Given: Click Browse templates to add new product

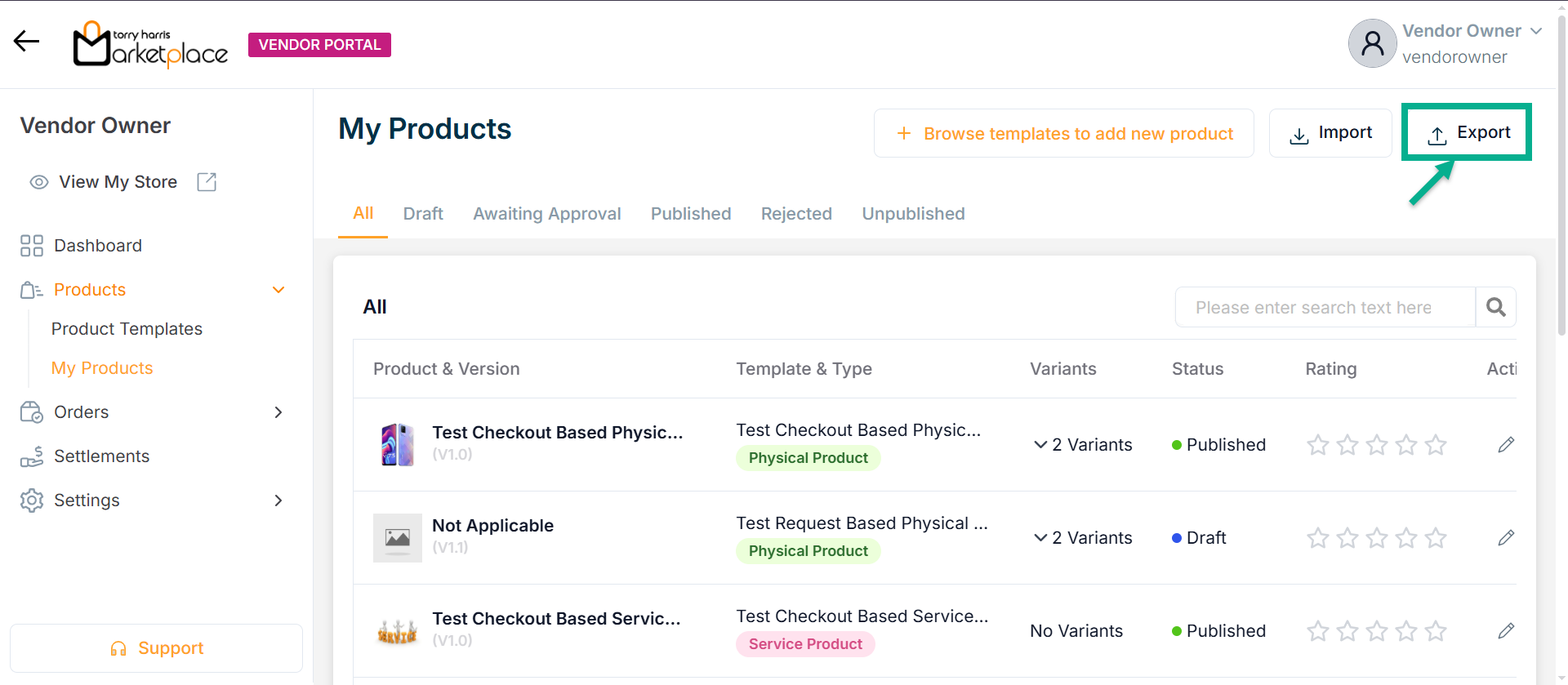Looking at the screenshot, I should 1063,134.
